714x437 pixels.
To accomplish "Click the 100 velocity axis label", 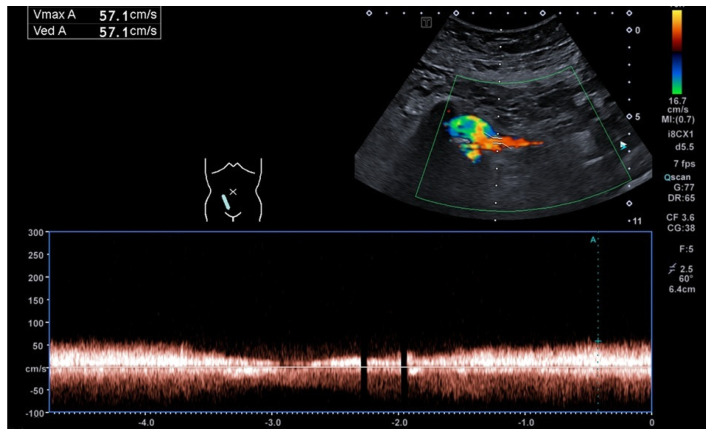I will point(36,323).
